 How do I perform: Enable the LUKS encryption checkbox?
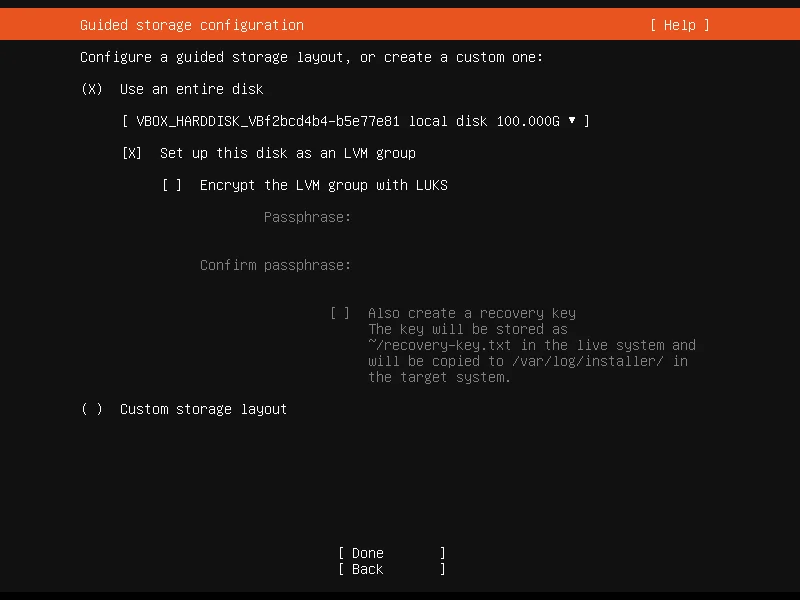(172, 185)
